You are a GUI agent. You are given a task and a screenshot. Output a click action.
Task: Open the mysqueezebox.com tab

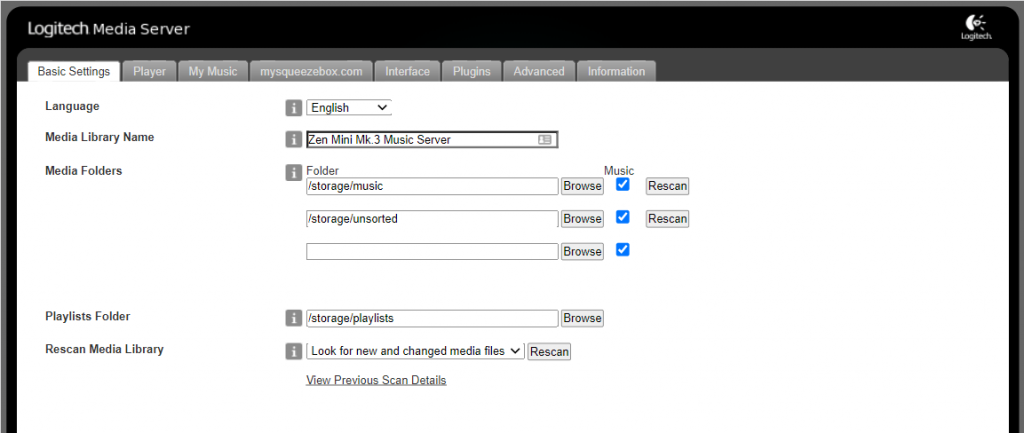[x=311, y=71]
